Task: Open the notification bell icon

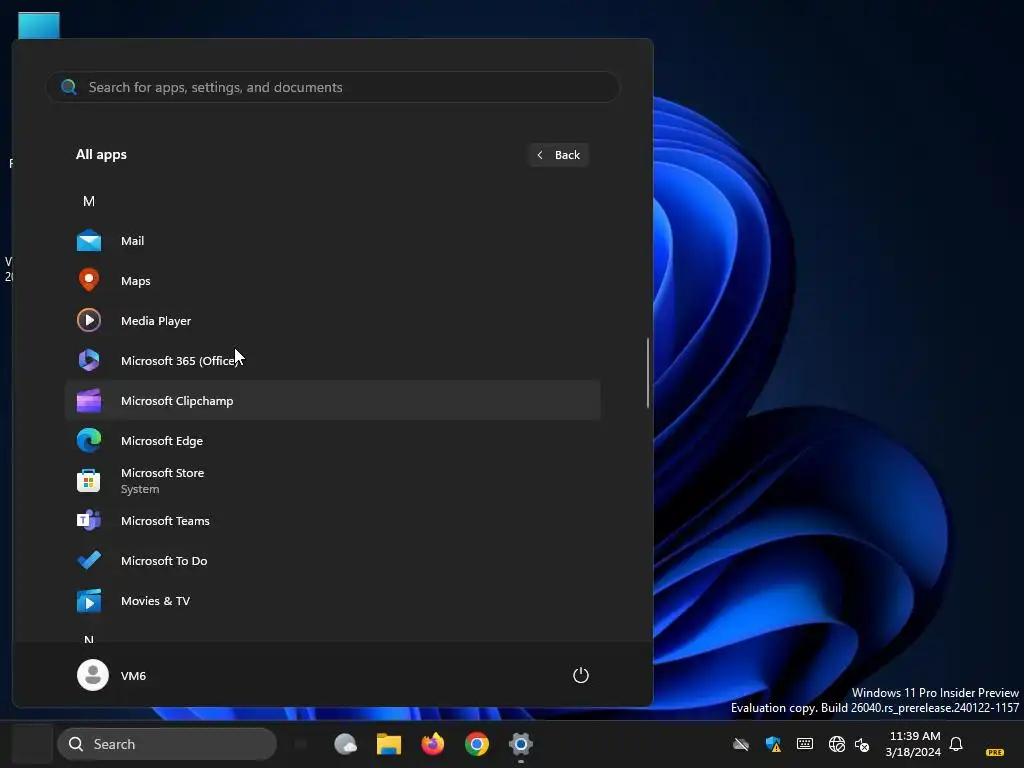Action: click(956, 744)
